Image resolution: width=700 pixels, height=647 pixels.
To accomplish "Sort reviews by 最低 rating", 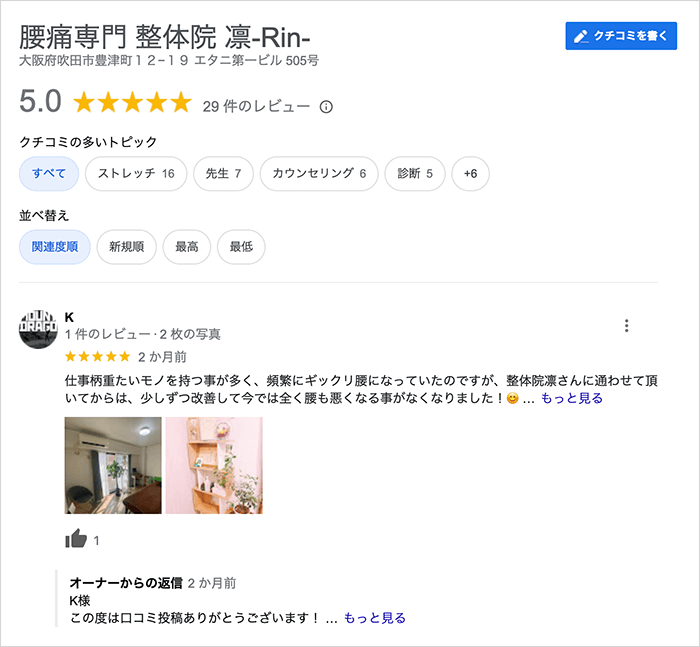I will [x=241, y=246].
